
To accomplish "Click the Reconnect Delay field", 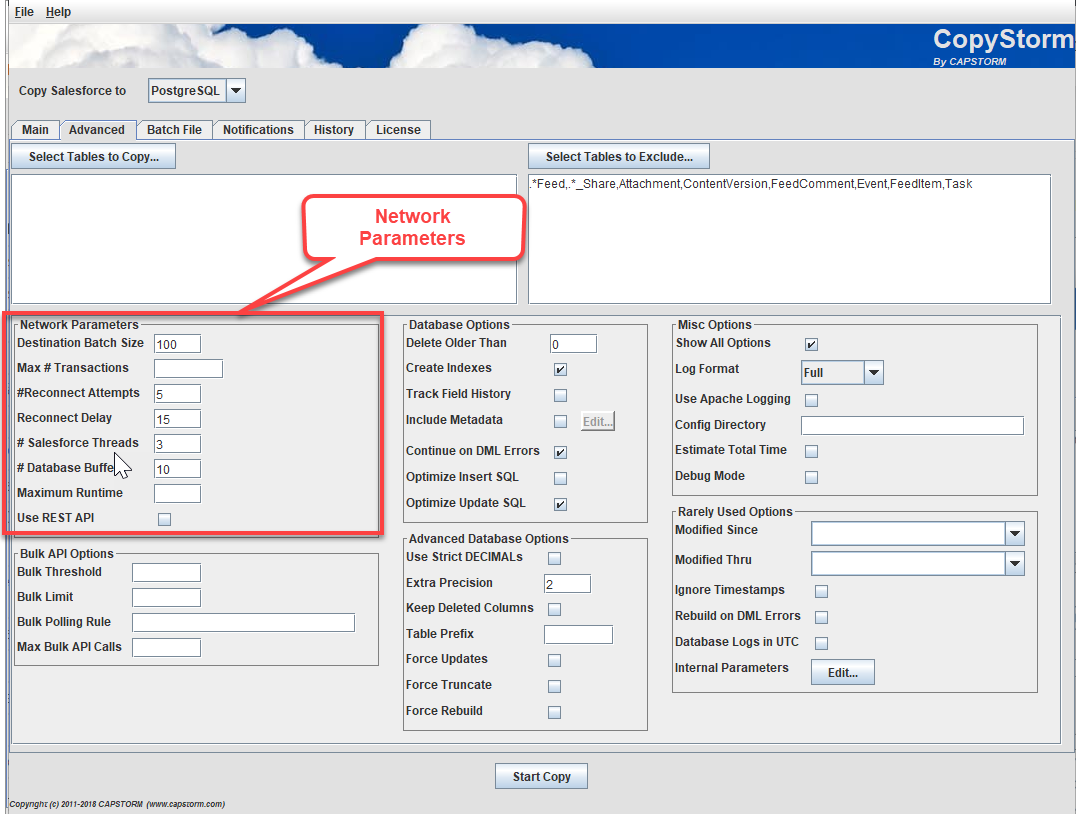I will 177,419.
